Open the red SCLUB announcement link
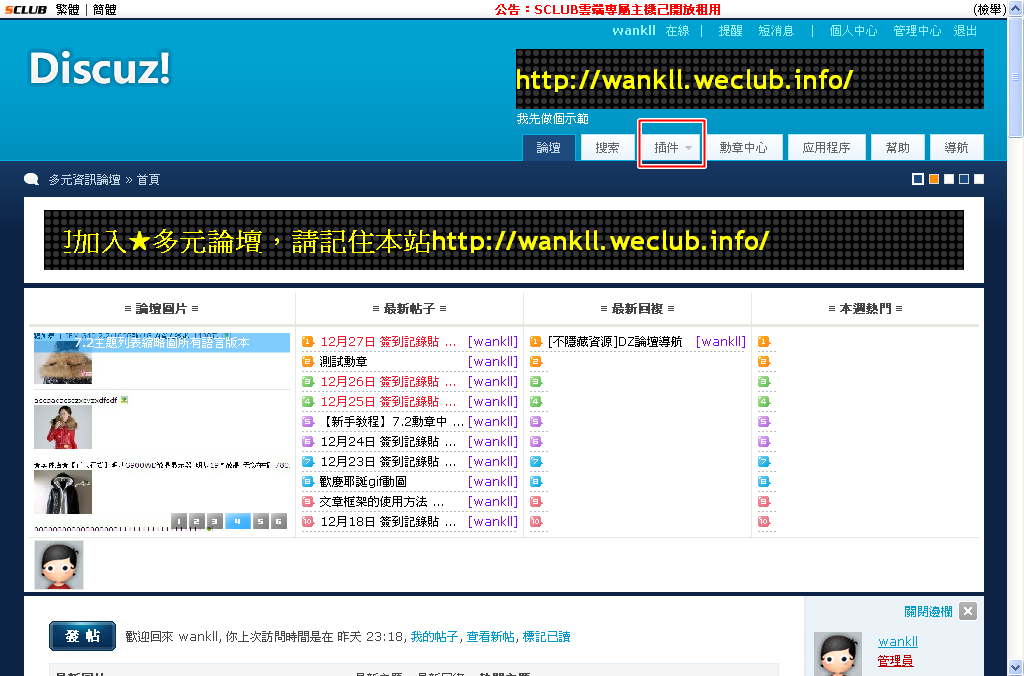This screenshot has width=1024, height=676. (607, 10)
